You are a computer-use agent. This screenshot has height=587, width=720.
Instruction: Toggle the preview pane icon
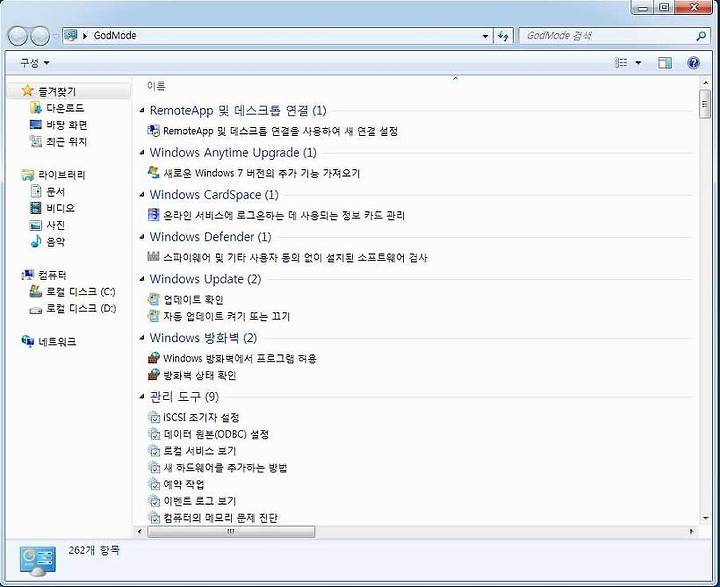tap(664, 63)
